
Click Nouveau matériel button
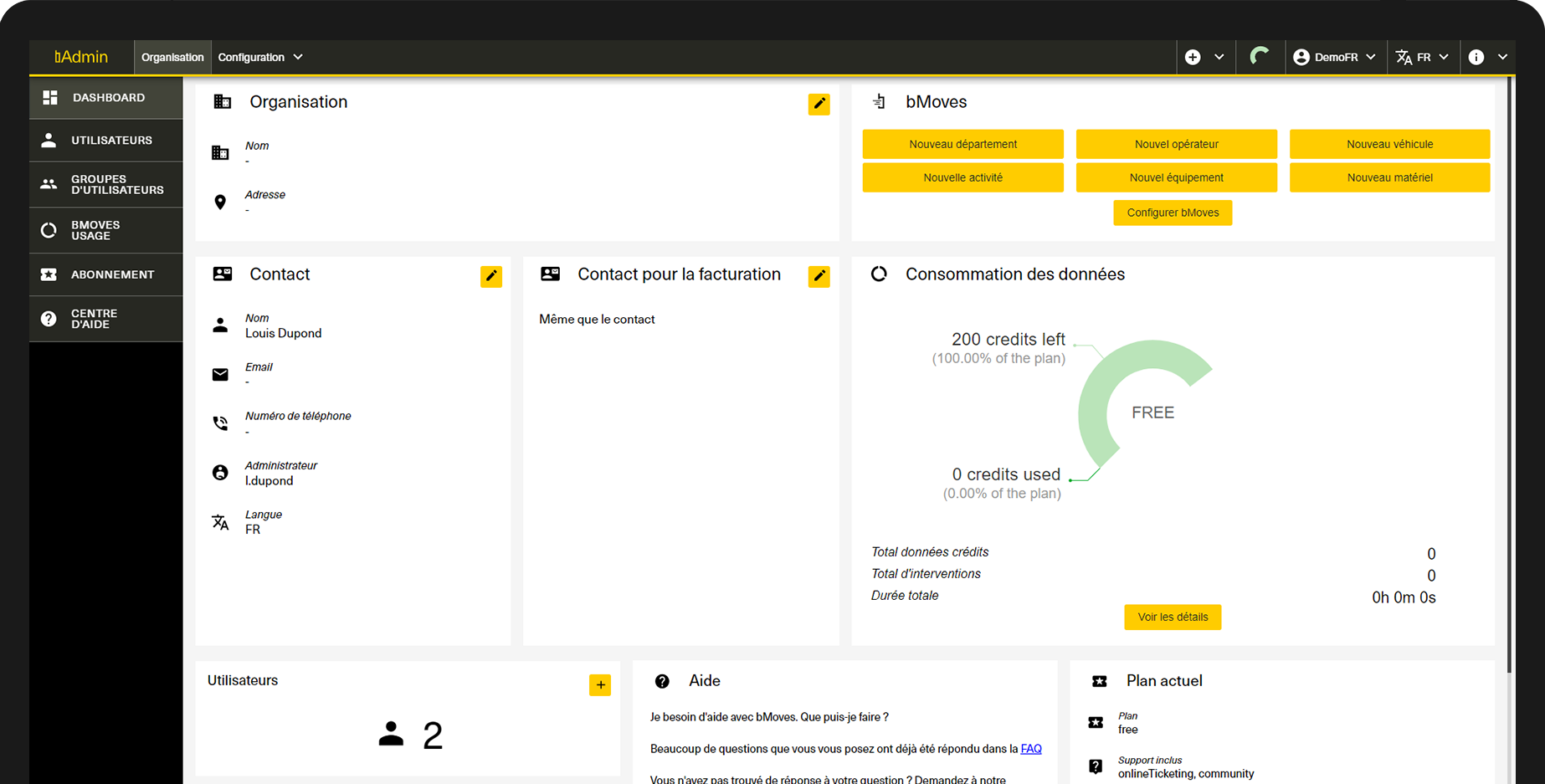pos(1389,177)
